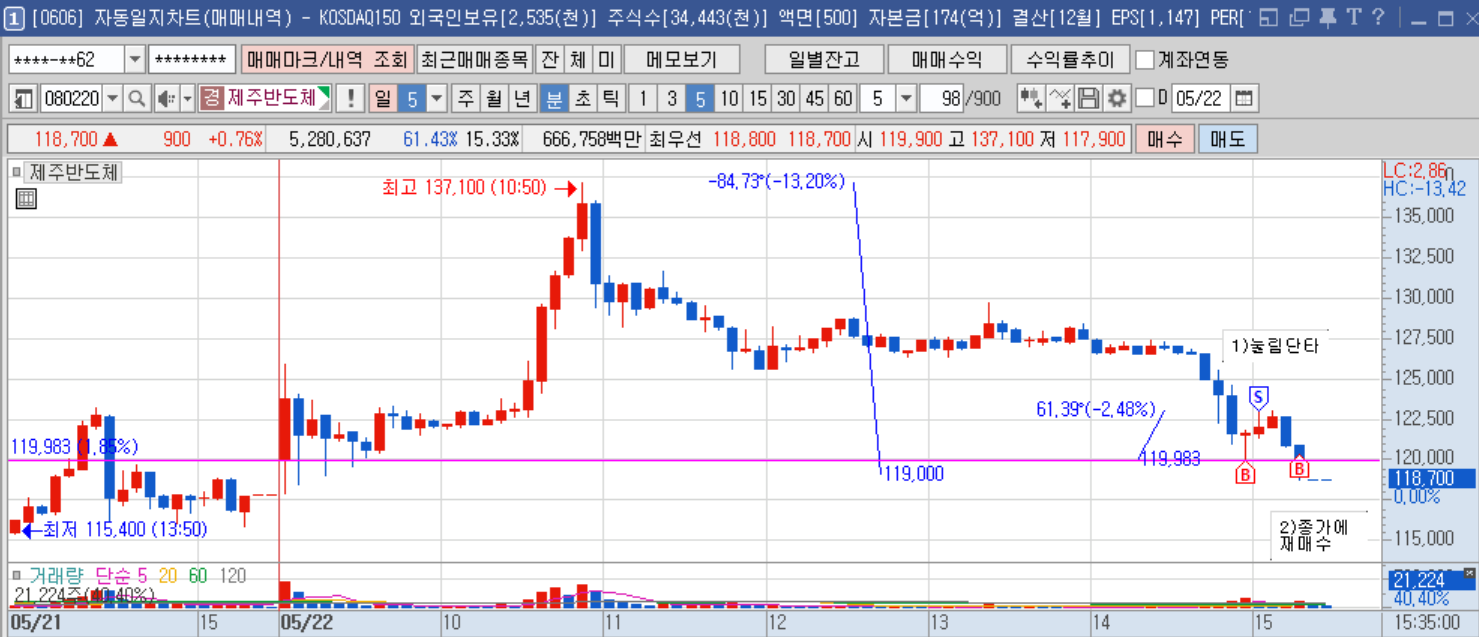Image resolution: width=1479 pixels, height=637 pixels.
Task: Open chart settings gear icon
Action: click(1117, 99)
